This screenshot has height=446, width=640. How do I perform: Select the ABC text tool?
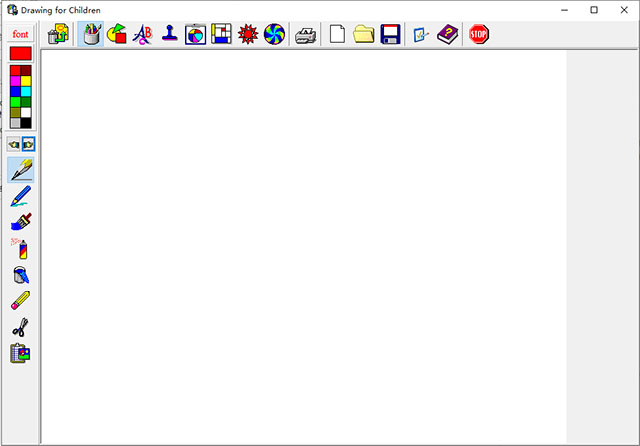[x=142, y=34]
